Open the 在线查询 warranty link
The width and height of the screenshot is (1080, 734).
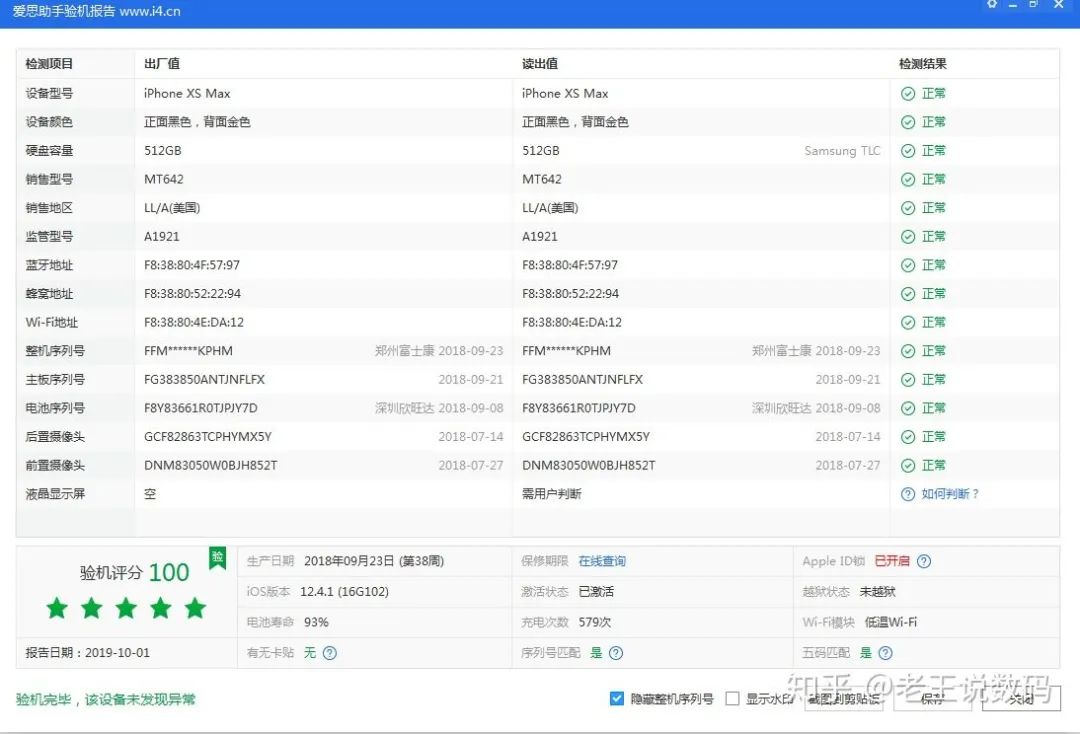(x=602, y=560)
